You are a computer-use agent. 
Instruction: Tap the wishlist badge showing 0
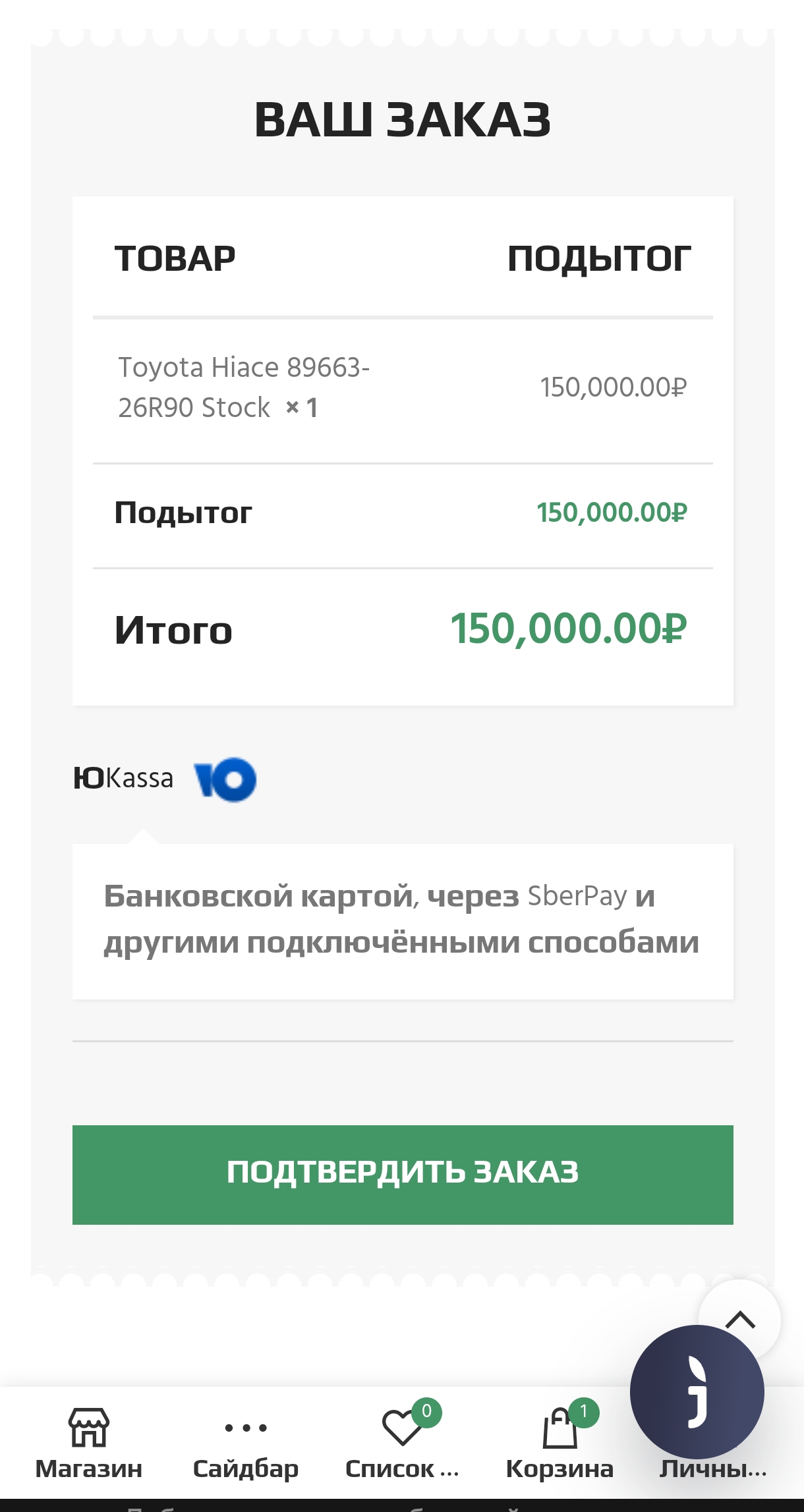[426, 1411]
